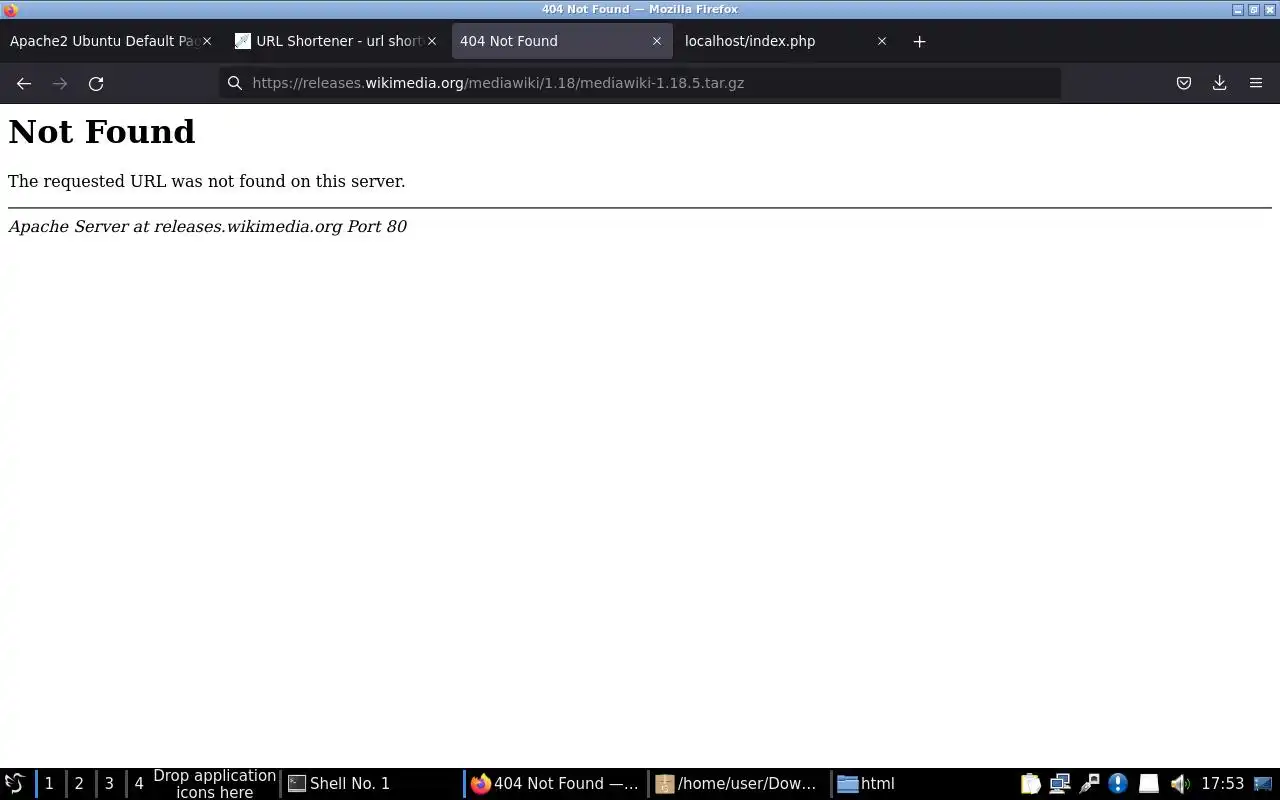The image size is (1280, 800).
Task: Maximize the Firefox window
Action: coord(1254,9)
